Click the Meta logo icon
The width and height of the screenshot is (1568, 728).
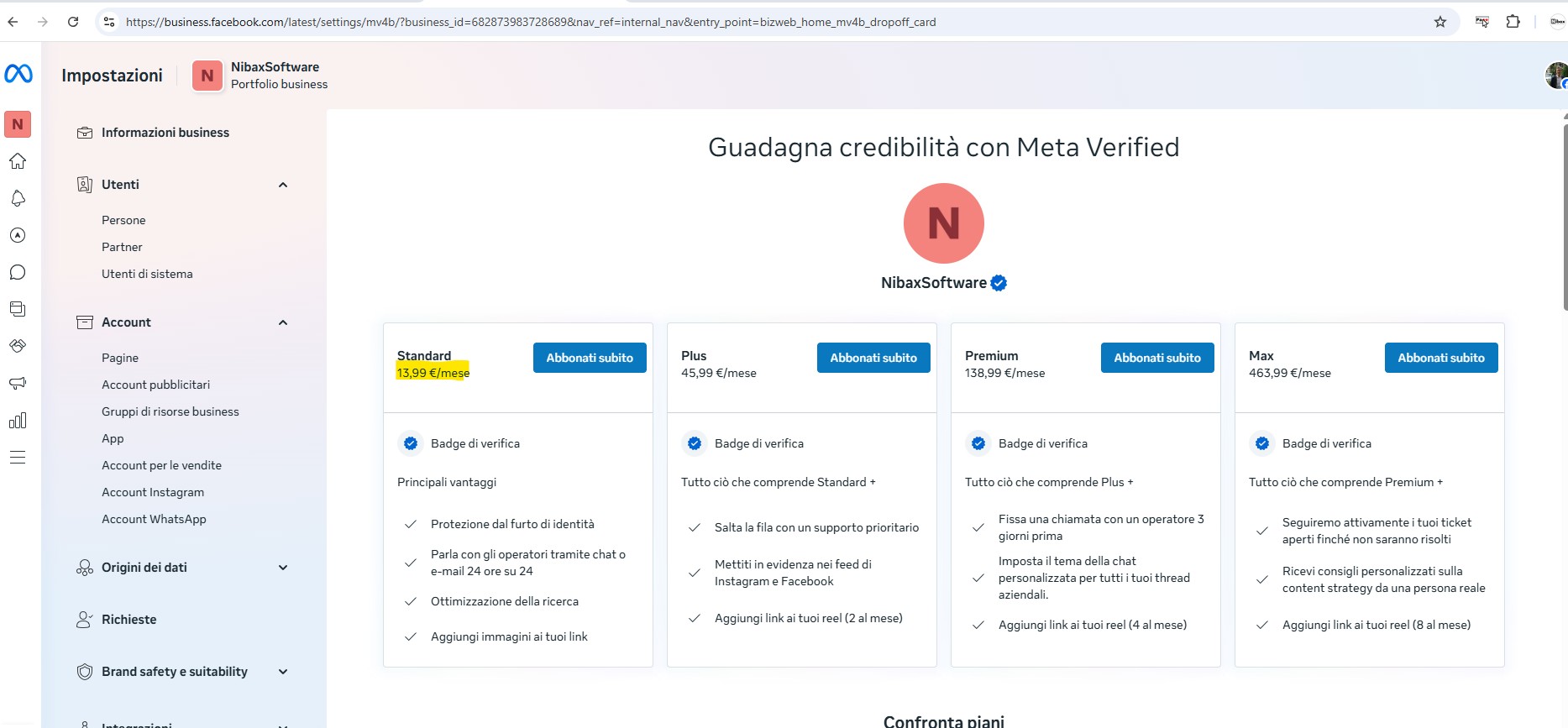[18, 74]
